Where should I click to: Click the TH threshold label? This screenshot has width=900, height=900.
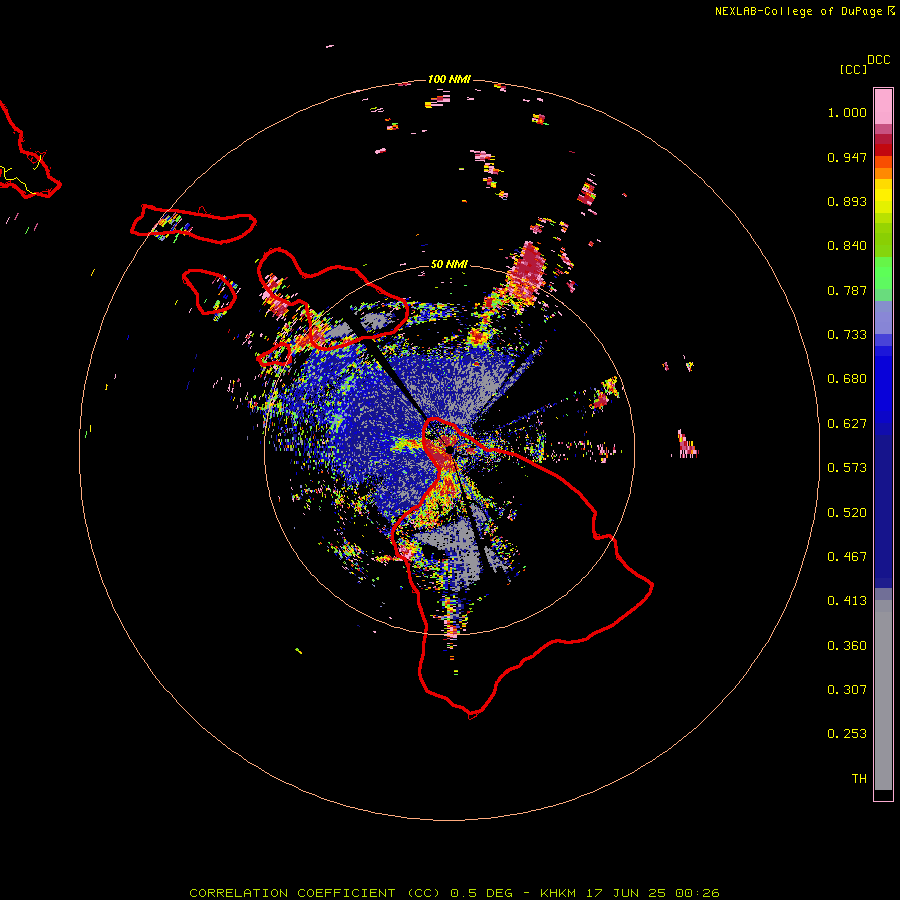click(859, 779)
